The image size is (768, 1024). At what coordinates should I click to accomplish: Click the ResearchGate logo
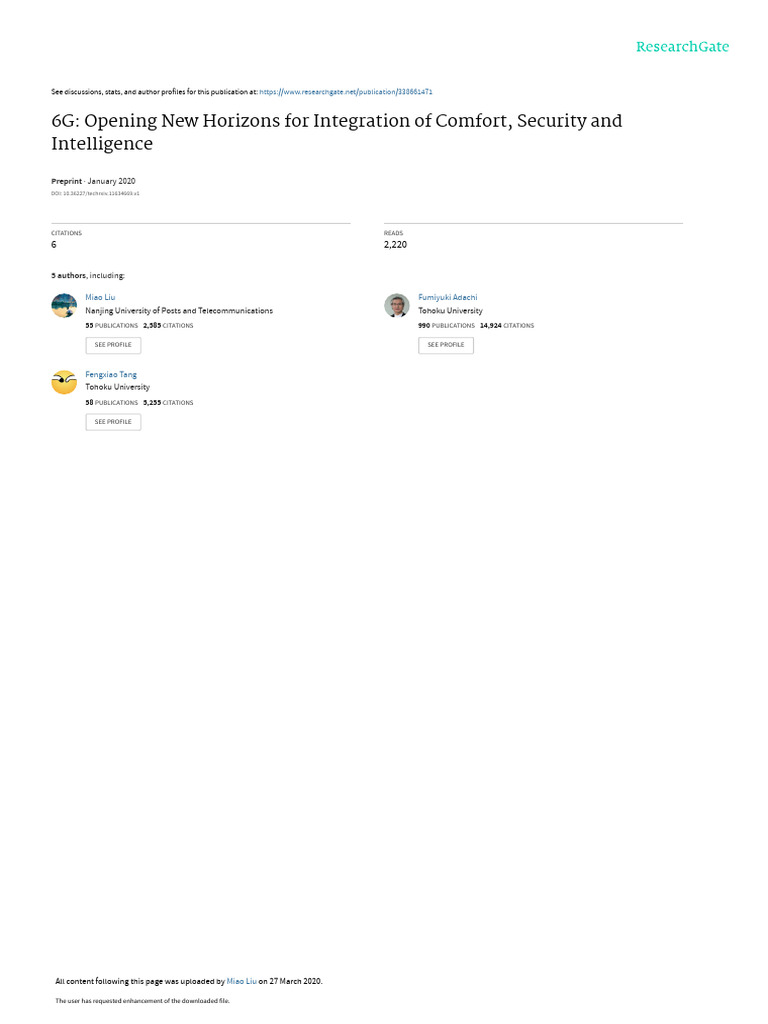tap(682, 46)
